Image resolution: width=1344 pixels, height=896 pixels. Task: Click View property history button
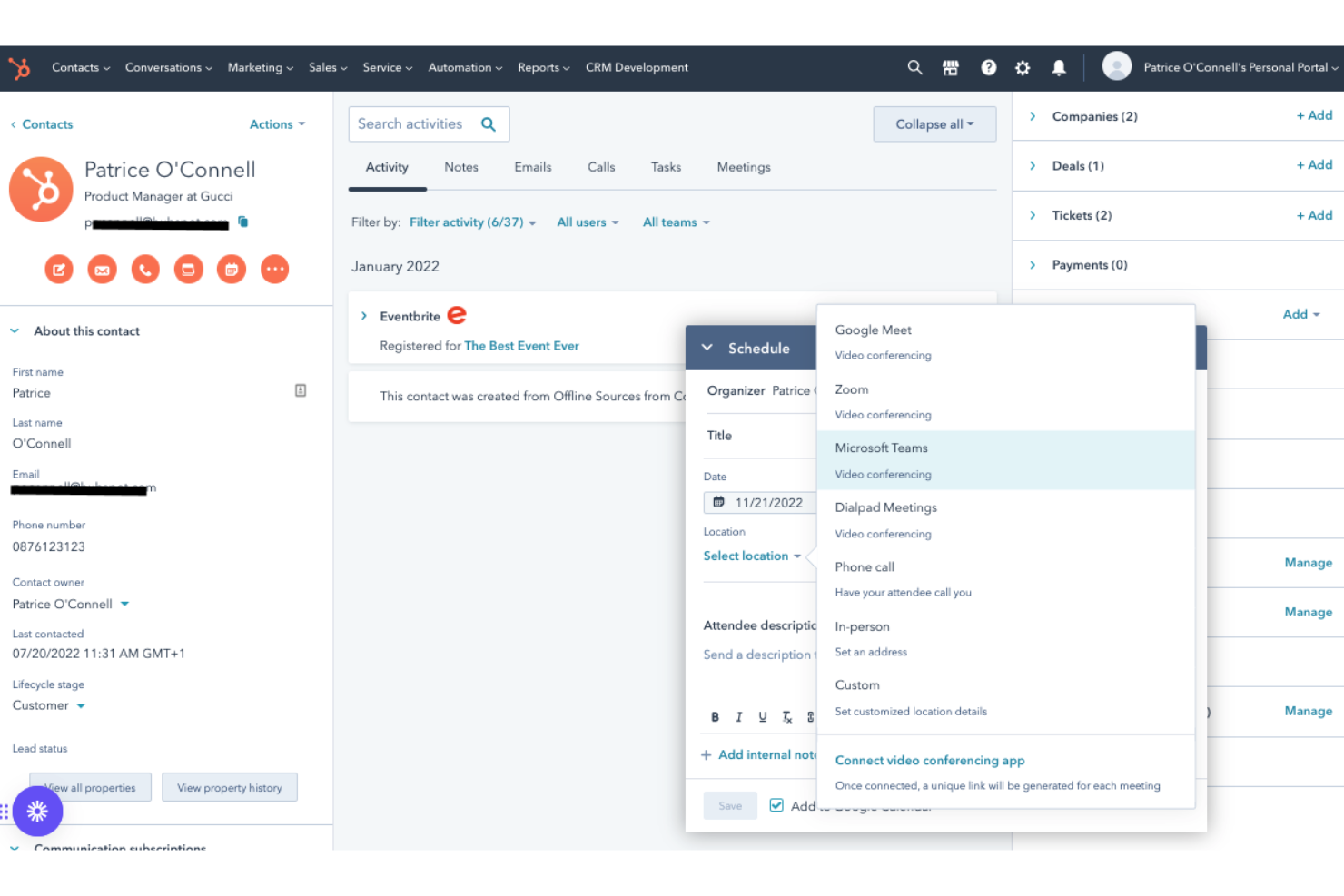tap(230, 787)
